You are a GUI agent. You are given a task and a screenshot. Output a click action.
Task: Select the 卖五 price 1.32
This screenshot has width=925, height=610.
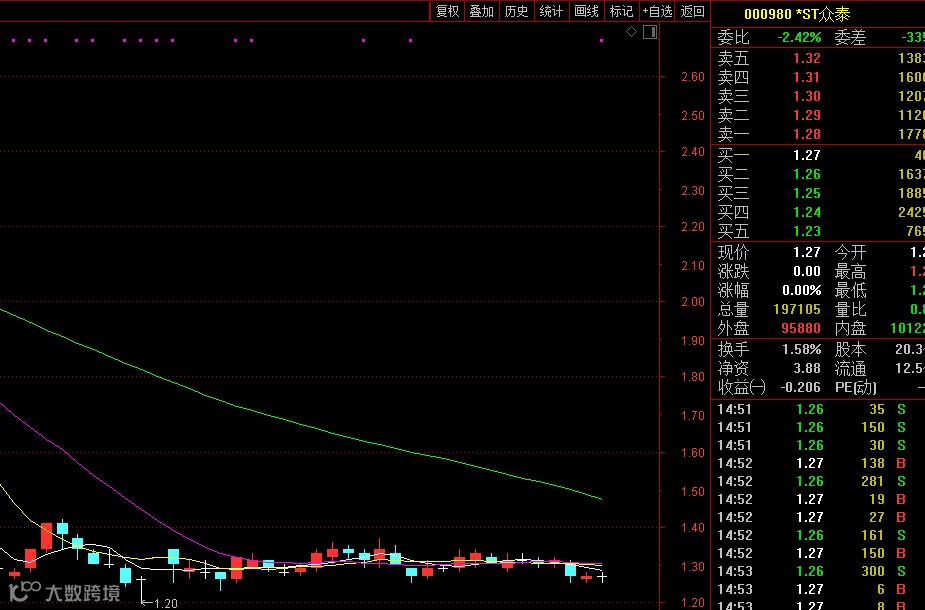click(806, 58)
